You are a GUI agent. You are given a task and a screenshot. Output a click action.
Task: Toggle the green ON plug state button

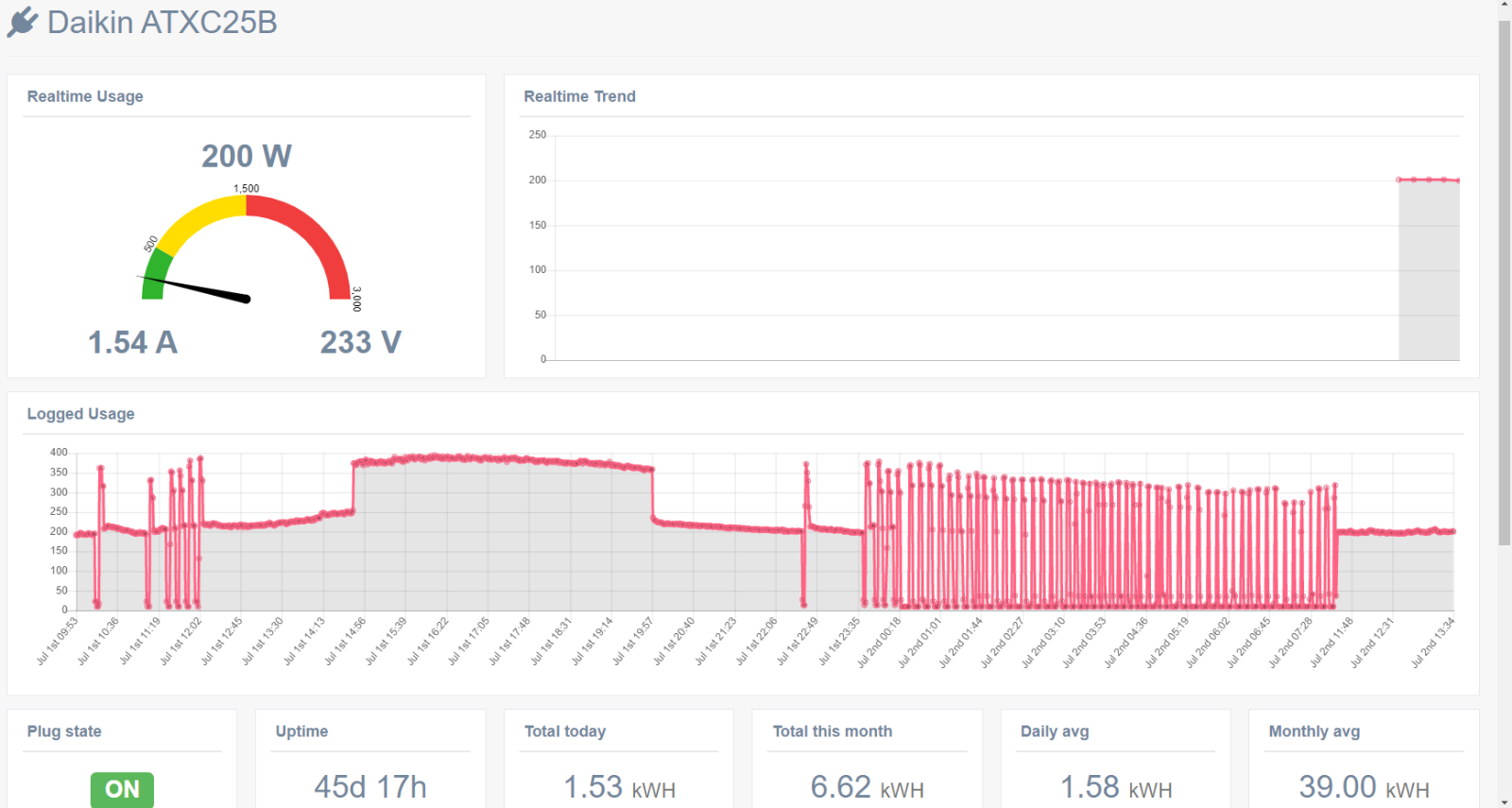click(x=122, y=789)
